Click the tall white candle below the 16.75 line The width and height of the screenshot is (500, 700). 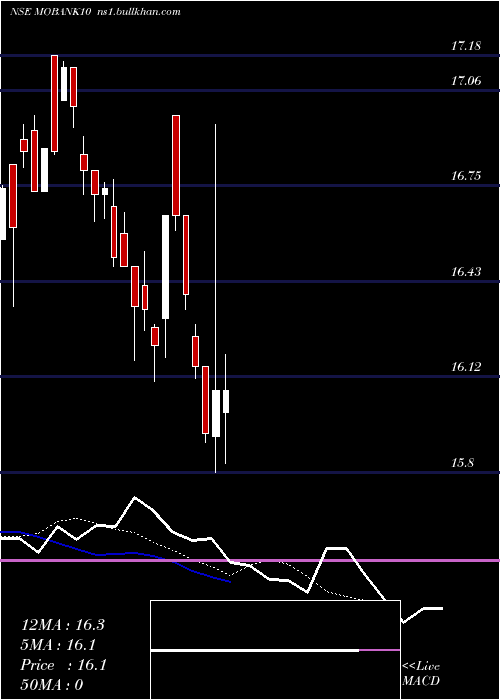pyautogui.click(x=165, y=267)
